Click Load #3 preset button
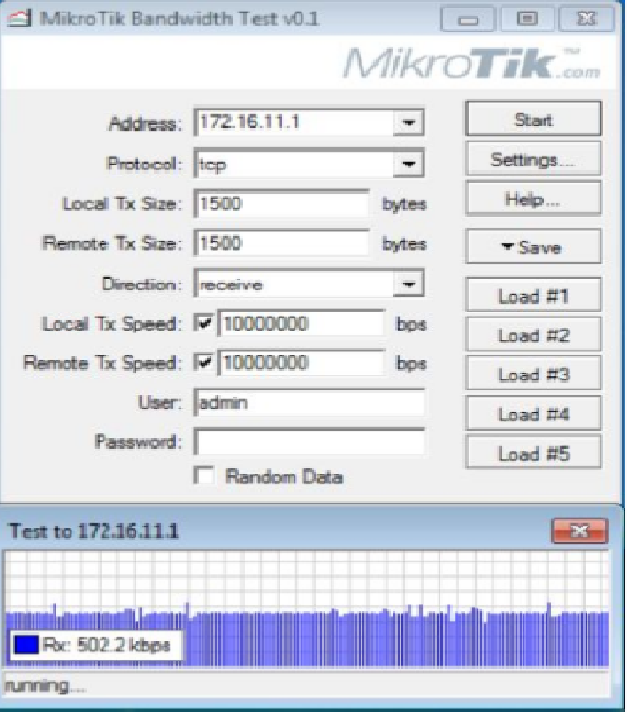Image resolution: width=628 pixels, height=714 pixels. (533, 374)
